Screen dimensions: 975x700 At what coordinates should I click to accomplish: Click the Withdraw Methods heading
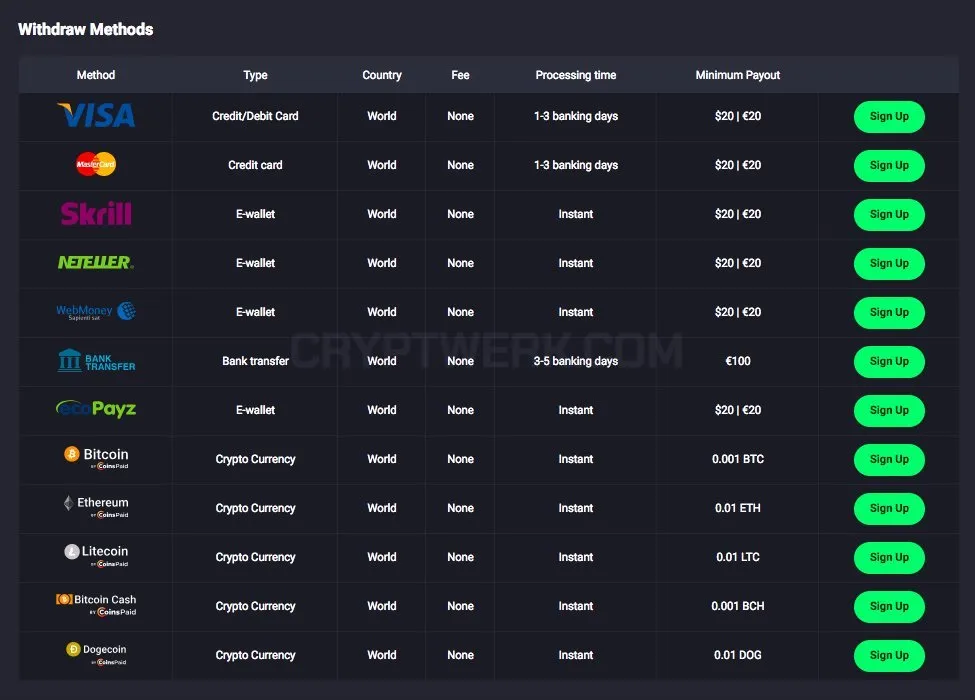point(85,29)
